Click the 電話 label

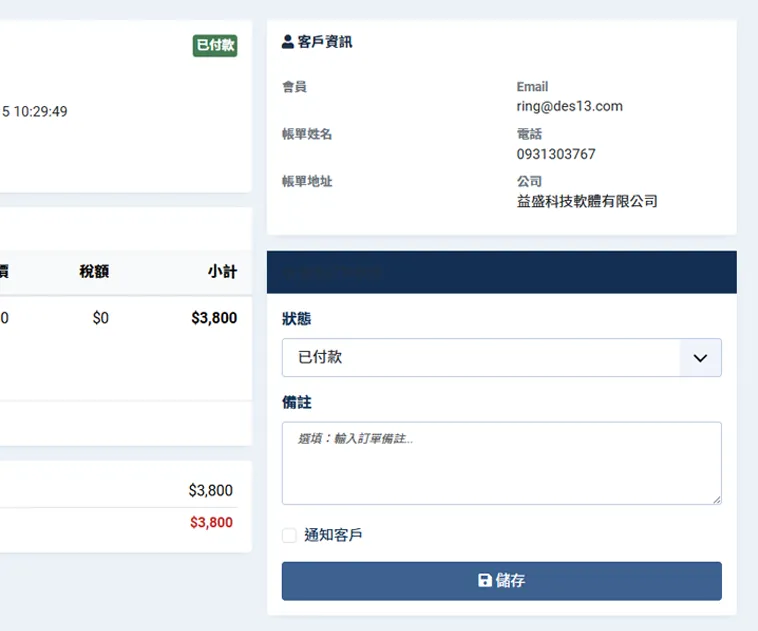tap(529, 134)
